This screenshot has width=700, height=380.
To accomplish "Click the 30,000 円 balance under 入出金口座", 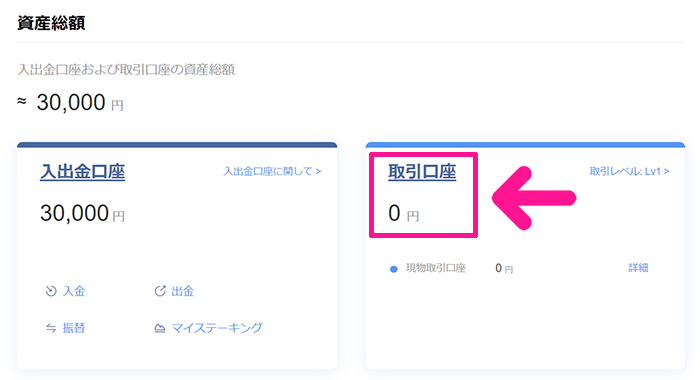I will pos(83,213).
